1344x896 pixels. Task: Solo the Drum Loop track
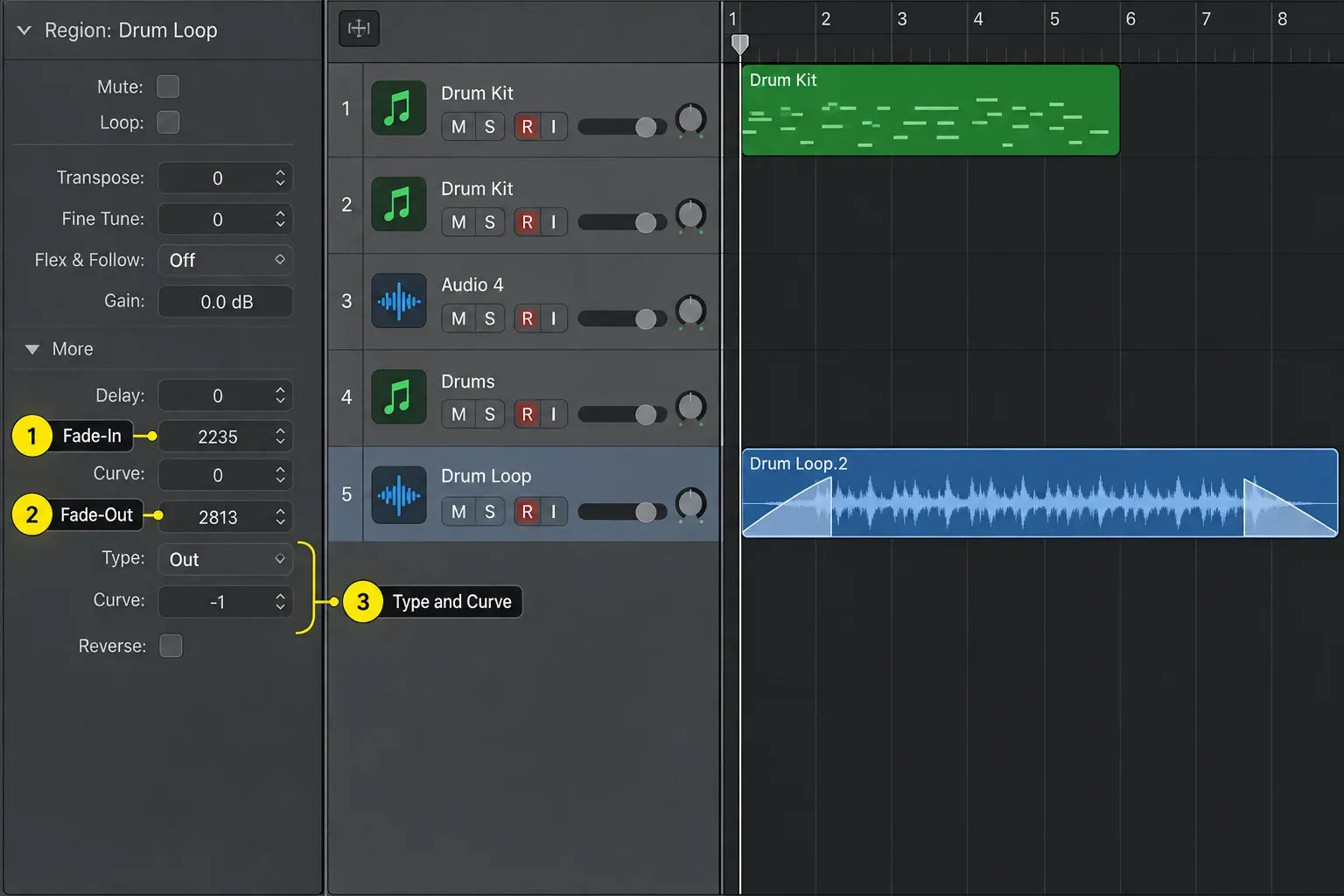[x=490, y=511]
